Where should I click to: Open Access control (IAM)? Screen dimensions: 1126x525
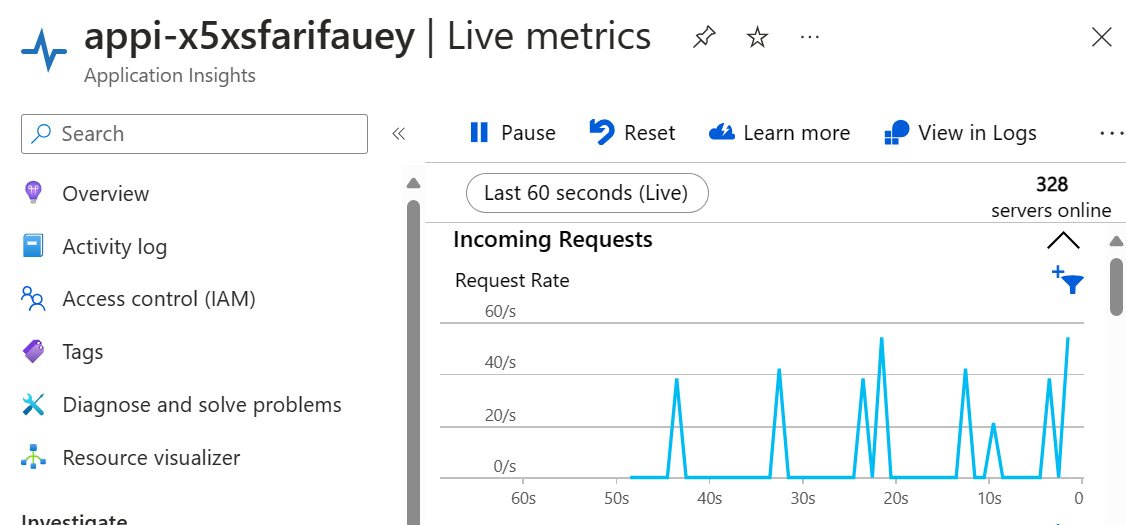(x=159, y=299)
